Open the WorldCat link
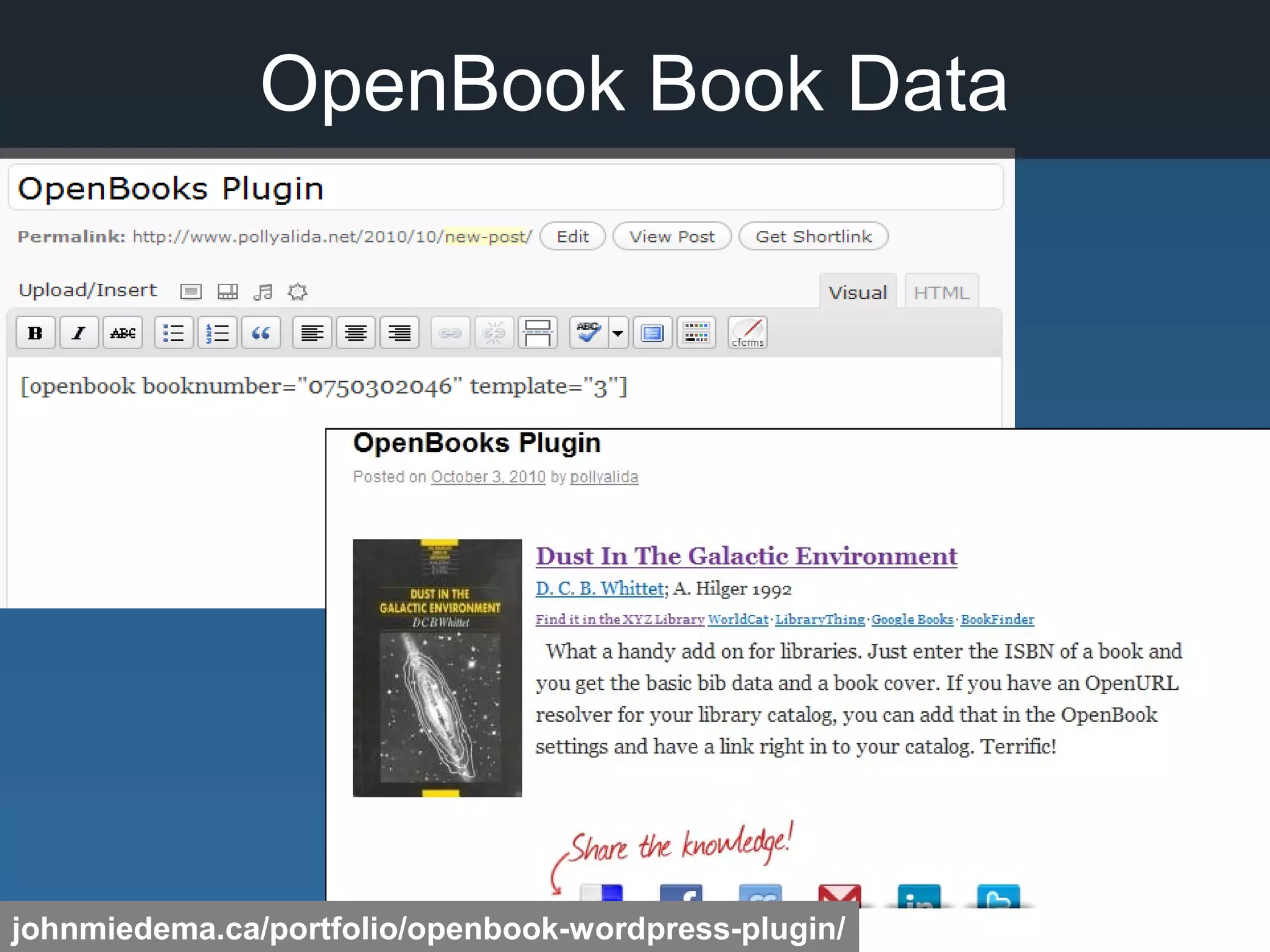1270x952 pixels. click(x=738, y=619)
